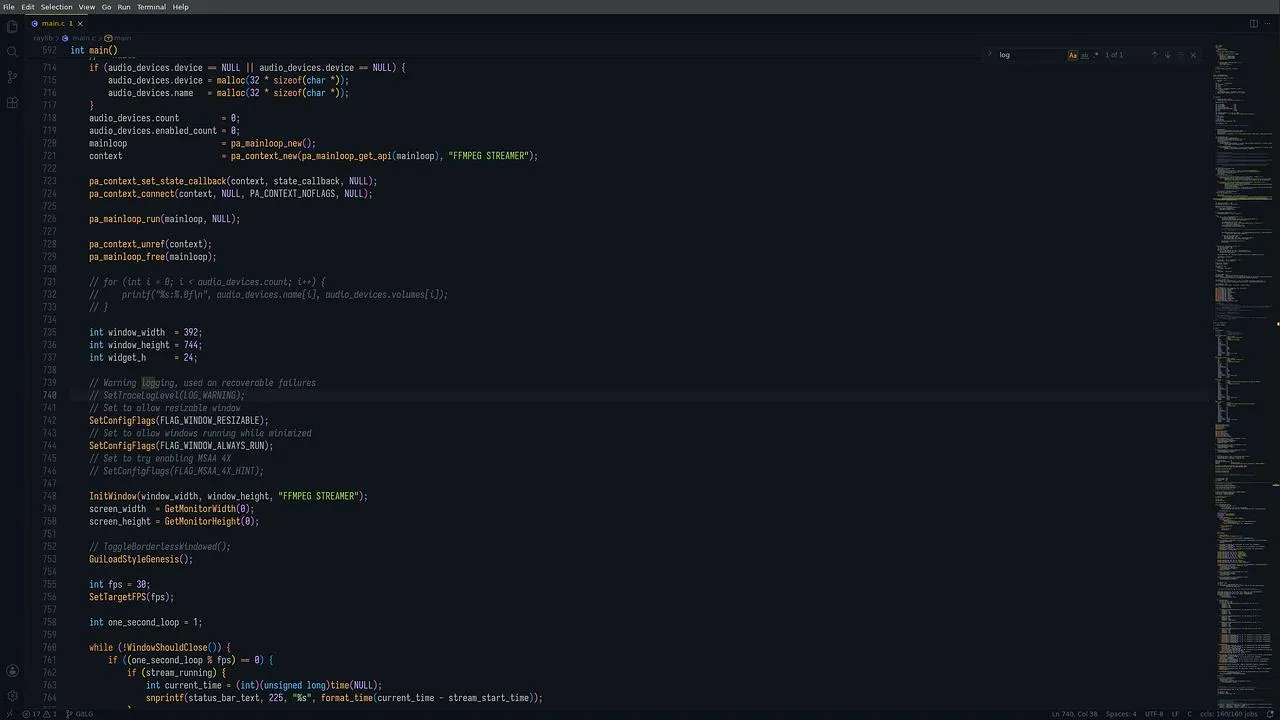Go to next find match
1280x720 pixels.
coord(1167,55)
